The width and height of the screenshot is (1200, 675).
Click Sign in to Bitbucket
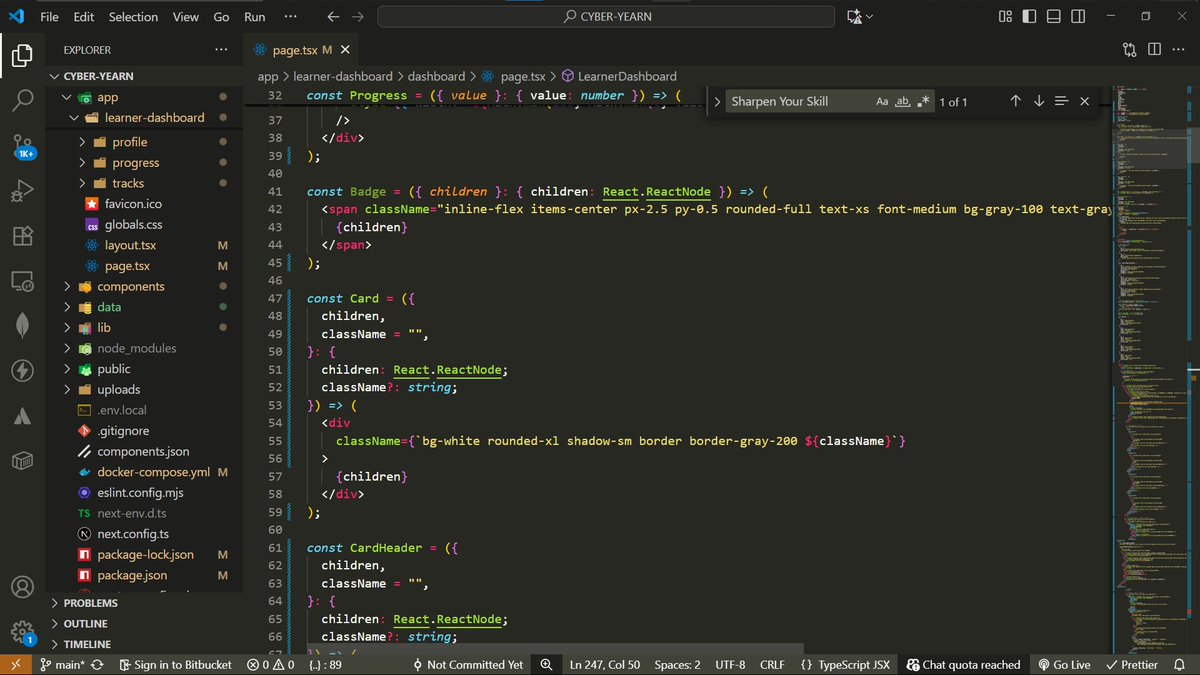click(x=175, y=664)
